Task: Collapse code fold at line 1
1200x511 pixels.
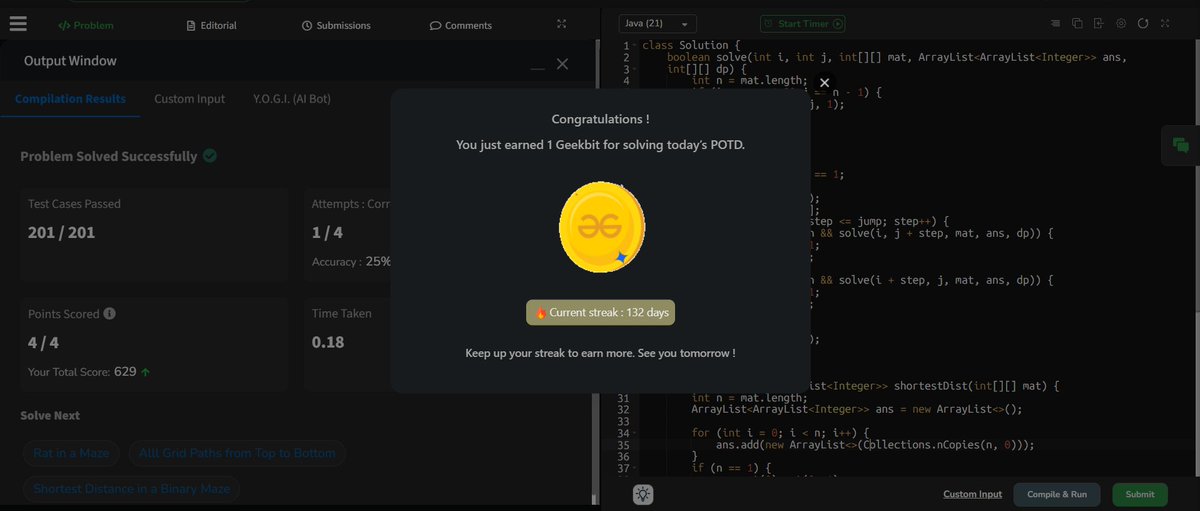Action: 636,46
